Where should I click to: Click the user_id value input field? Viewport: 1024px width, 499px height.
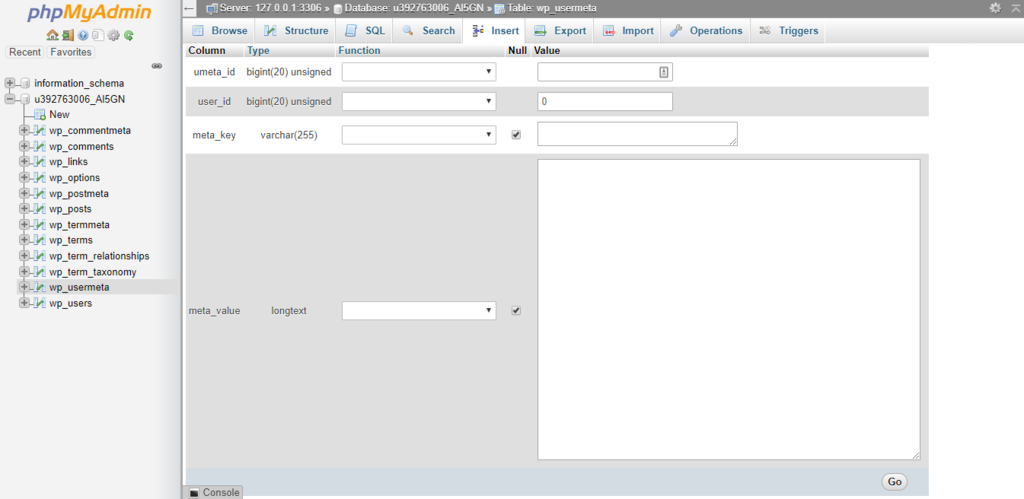pos(604,102)
